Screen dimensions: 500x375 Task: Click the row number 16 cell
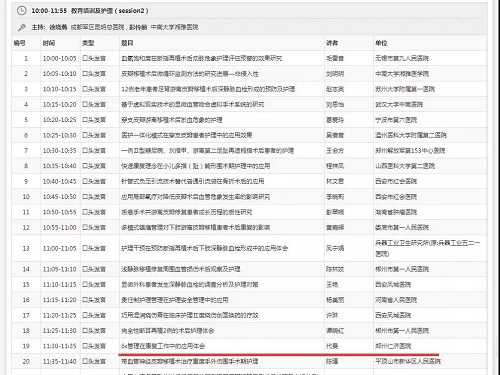[26, 300]
